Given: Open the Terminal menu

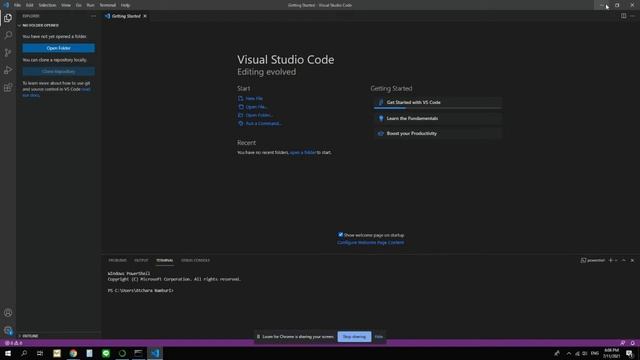Looking at the screenshot, I should 108,5.
